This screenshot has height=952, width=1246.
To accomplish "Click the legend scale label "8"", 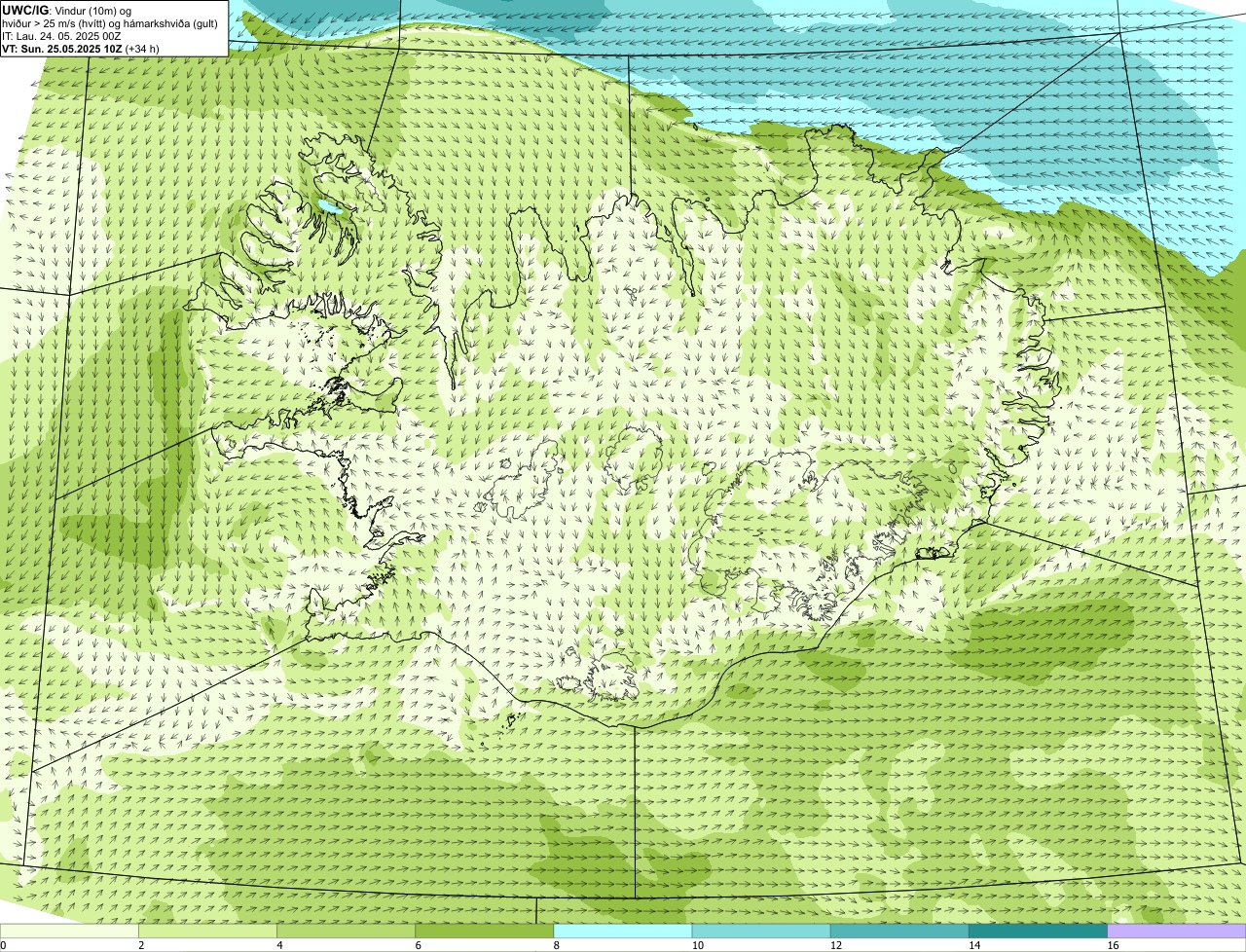I will (557, 945).
